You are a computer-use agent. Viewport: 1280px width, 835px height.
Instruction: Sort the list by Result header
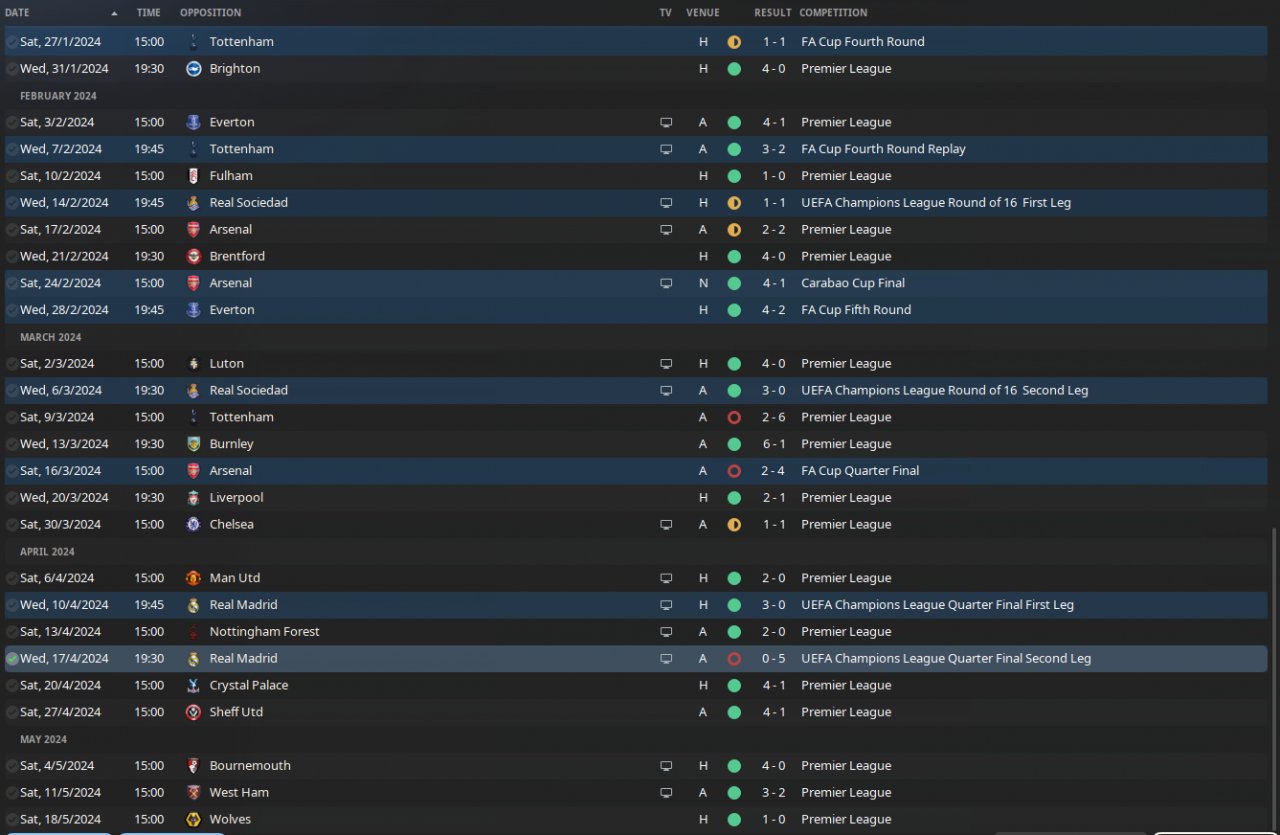point(772,13)
